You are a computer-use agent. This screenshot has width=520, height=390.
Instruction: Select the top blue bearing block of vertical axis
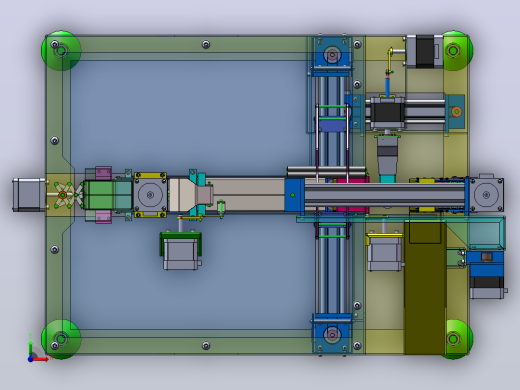(x=332, y=56)
